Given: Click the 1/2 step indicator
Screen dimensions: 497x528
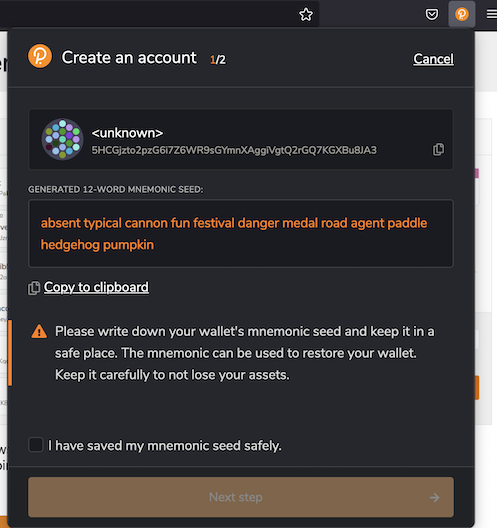Looking at the screenshot, I should 218,60.
